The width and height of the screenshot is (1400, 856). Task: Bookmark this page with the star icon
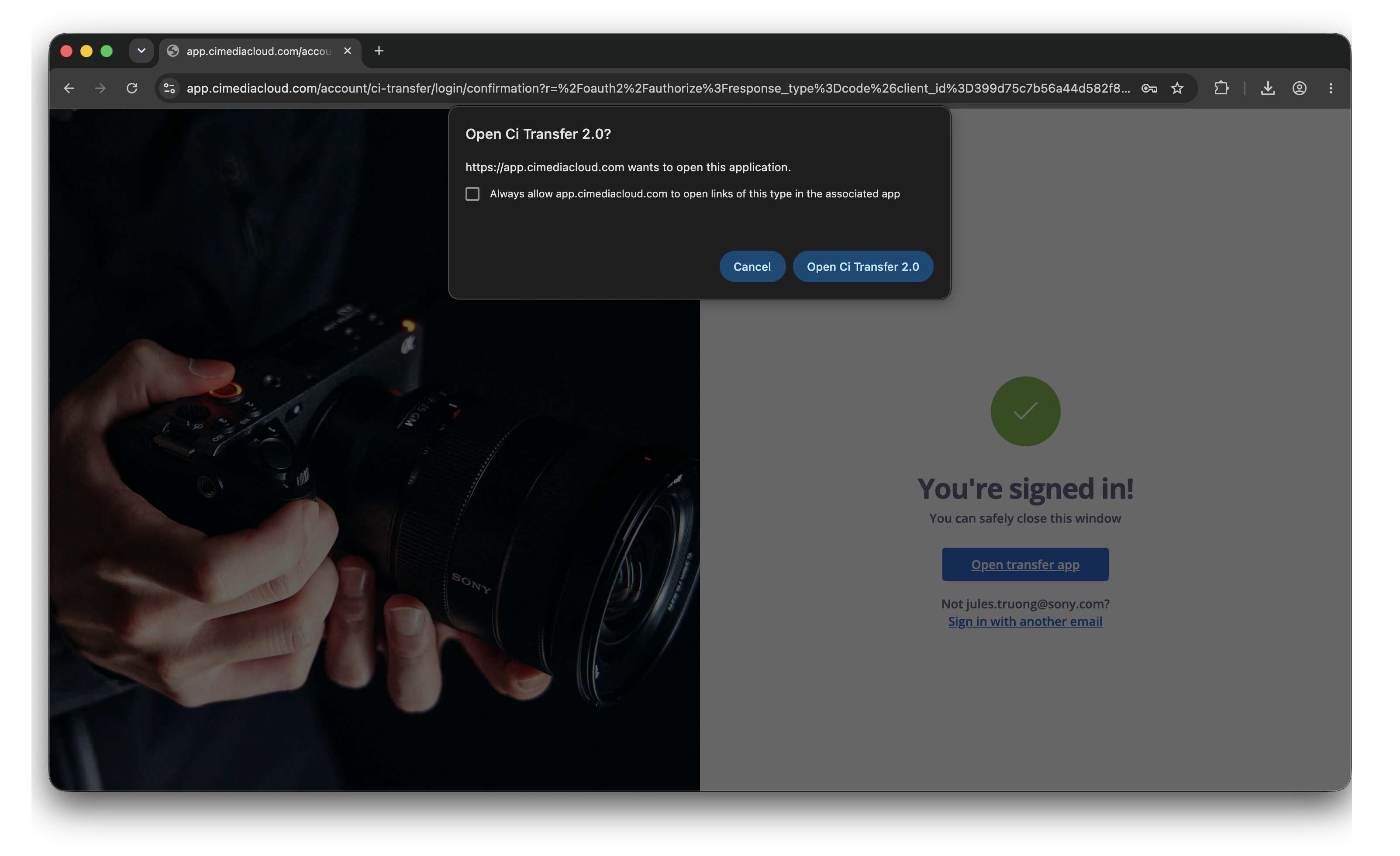coord(1177,89)
